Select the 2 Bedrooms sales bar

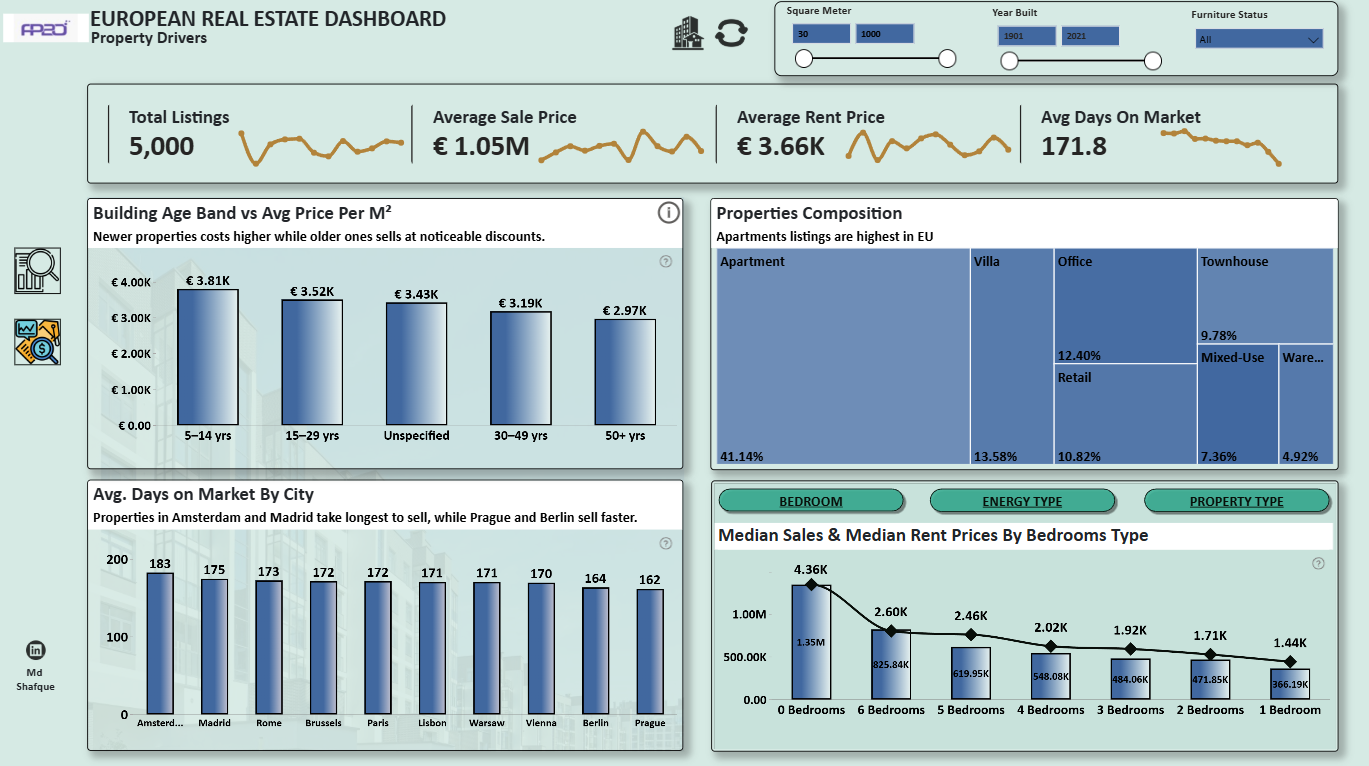(x=1210, y=679)
